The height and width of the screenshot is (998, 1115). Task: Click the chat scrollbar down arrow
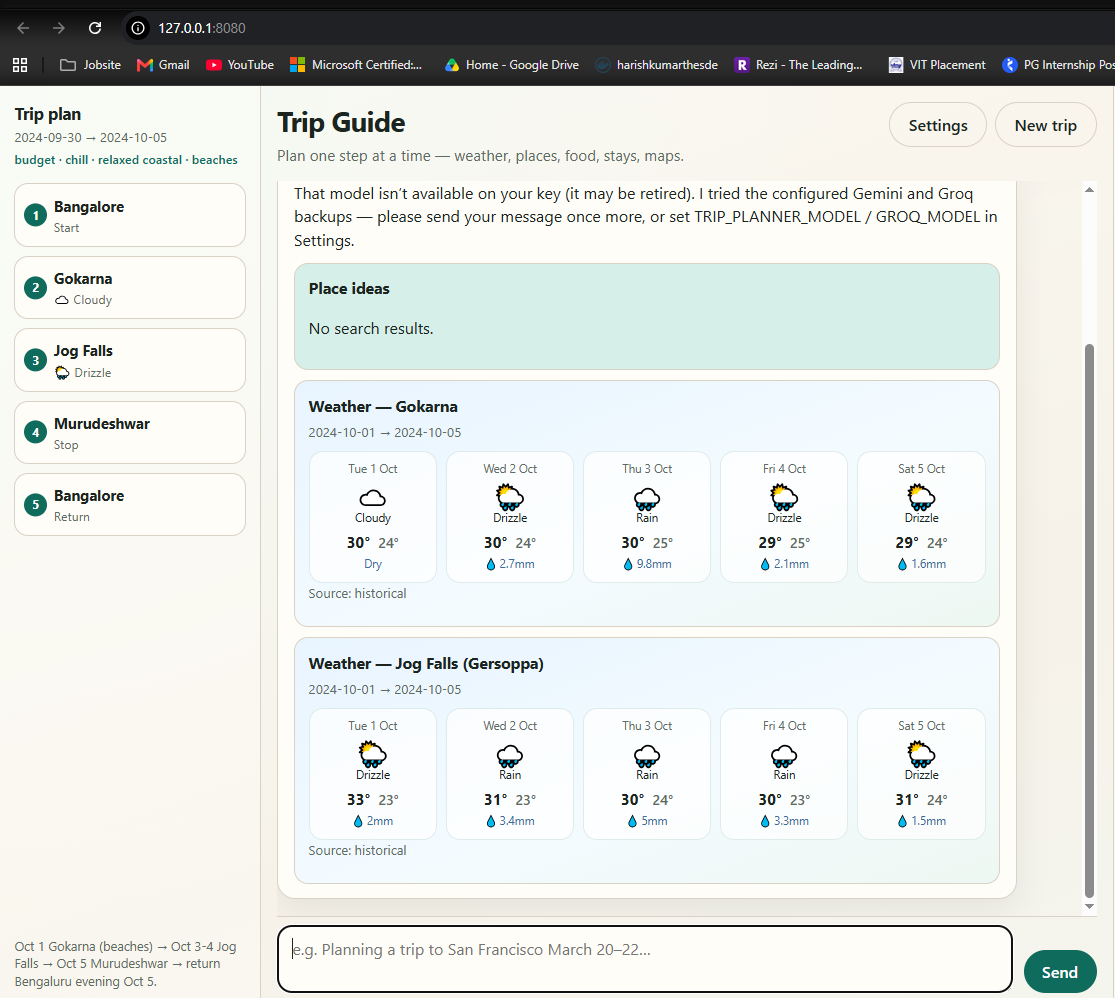point(1089,906)
